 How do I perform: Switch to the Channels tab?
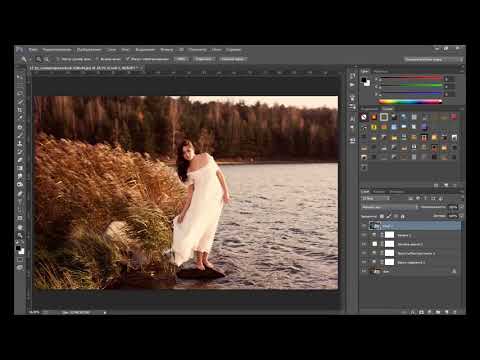point(379,192)
